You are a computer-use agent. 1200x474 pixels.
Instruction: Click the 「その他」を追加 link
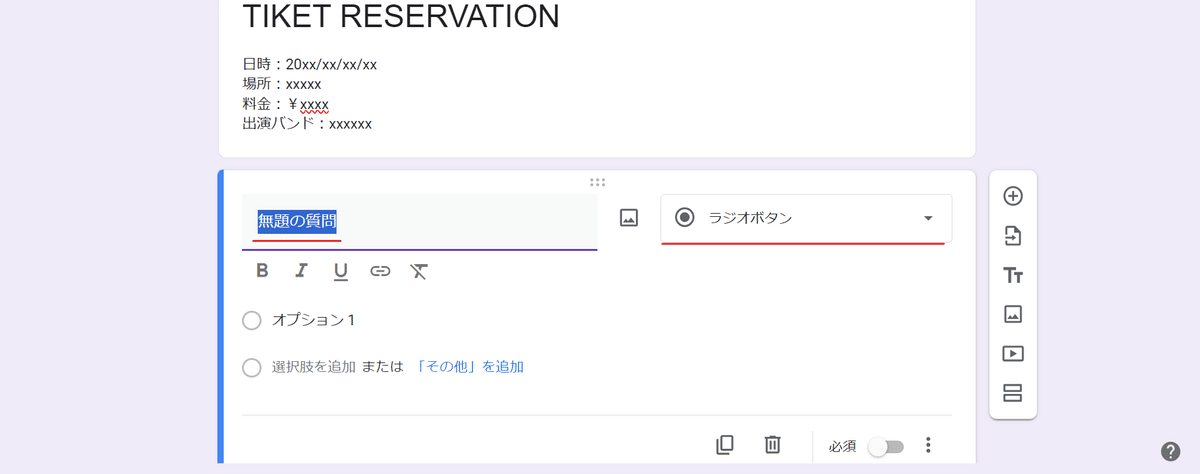(469, 367)
